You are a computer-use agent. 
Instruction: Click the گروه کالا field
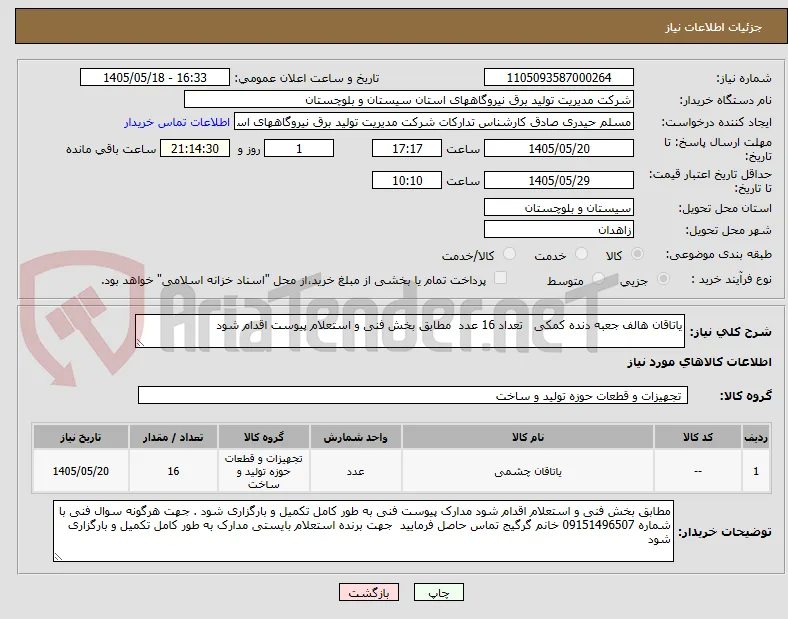click(413, 395)
